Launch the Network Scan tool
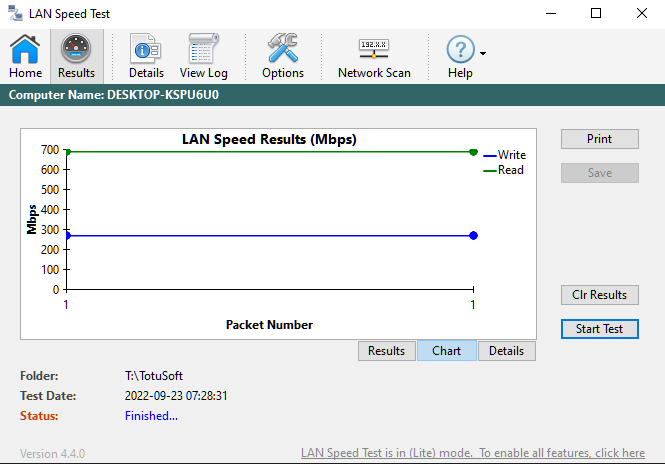The width and height of the screenshot is (665, 464). tap(374, 56)
